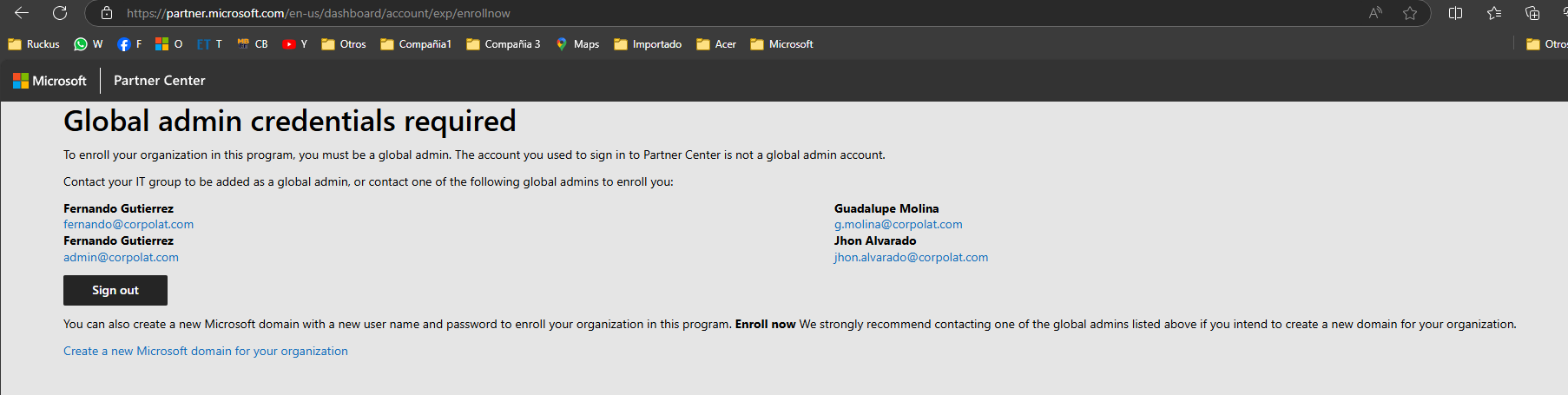Image resolution: width=1568 pixels, height=395 pixels.
Task: Email admin@corpolat.com link
Action: (x=121, y=258)
